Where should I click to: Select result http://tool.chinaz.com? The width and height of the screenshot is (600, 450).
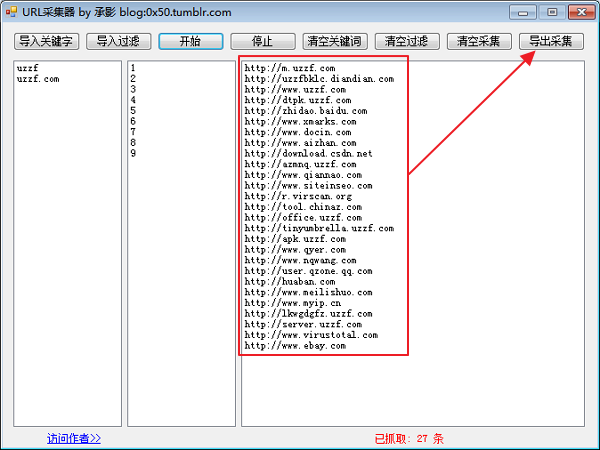click(x=303, y=207)
